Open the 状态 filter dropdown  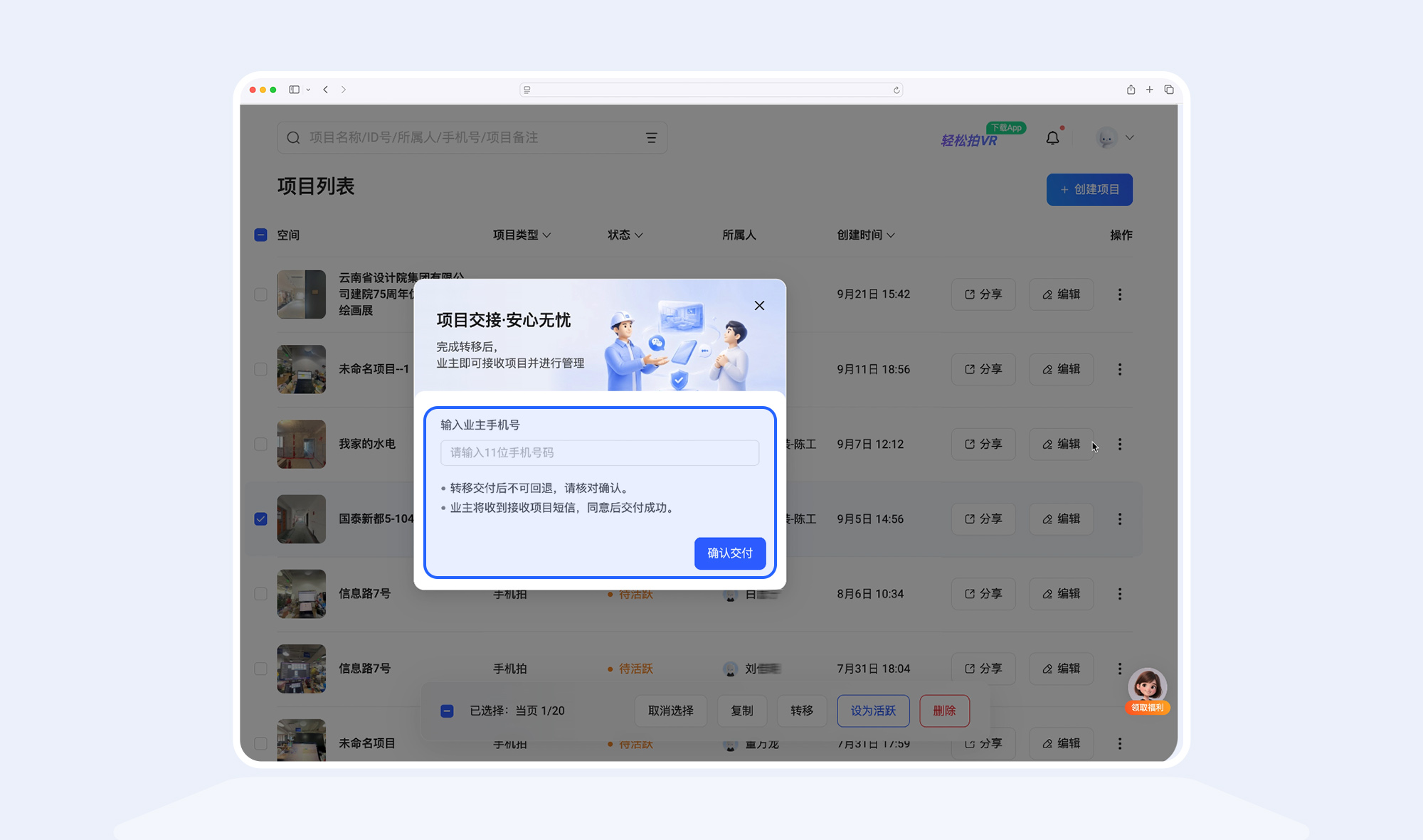point(625,235)
